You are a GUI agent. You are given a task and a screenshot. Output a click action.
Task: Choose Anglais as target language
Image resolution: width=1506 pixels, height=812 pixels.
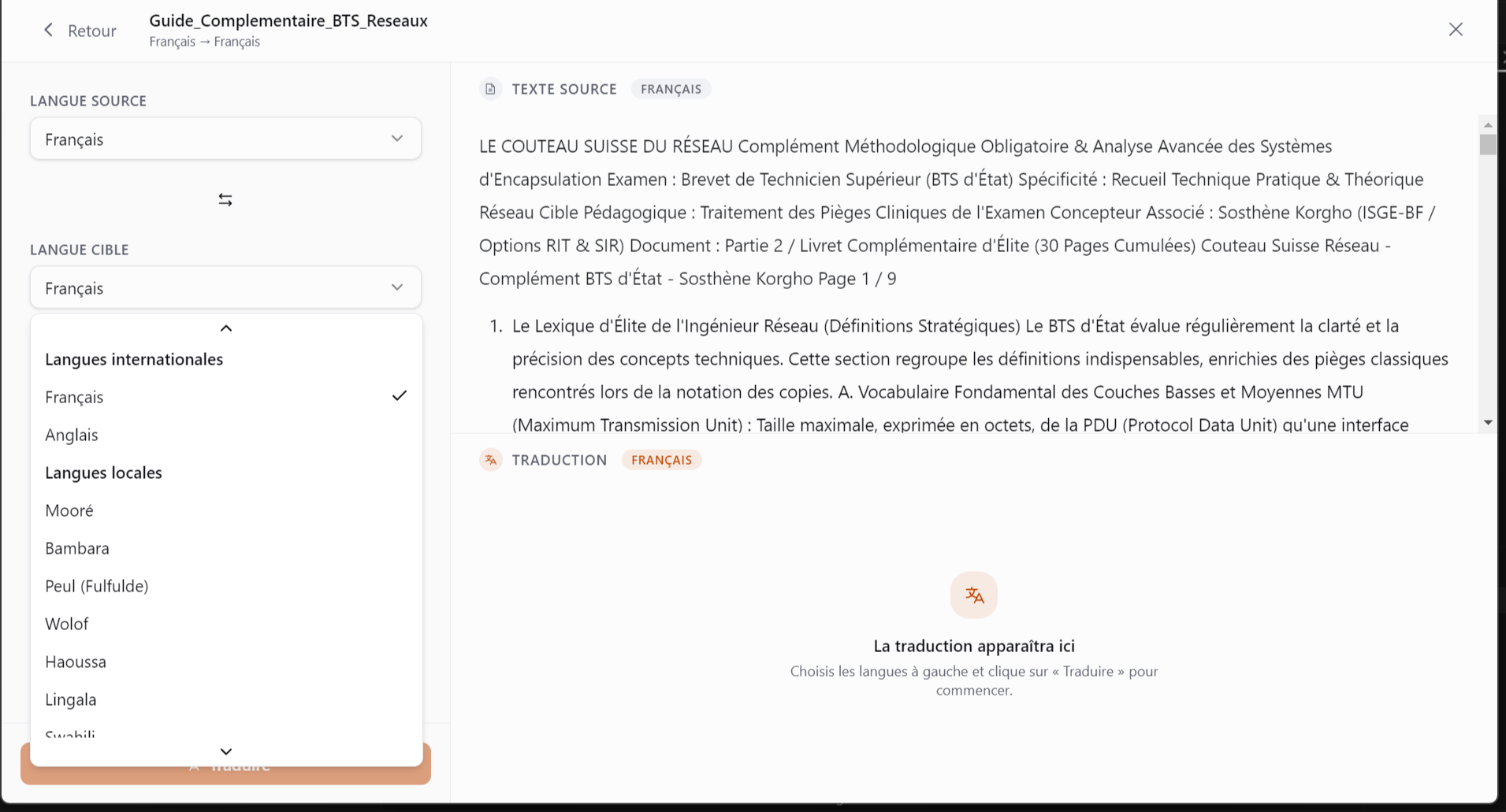click(226, 435)
